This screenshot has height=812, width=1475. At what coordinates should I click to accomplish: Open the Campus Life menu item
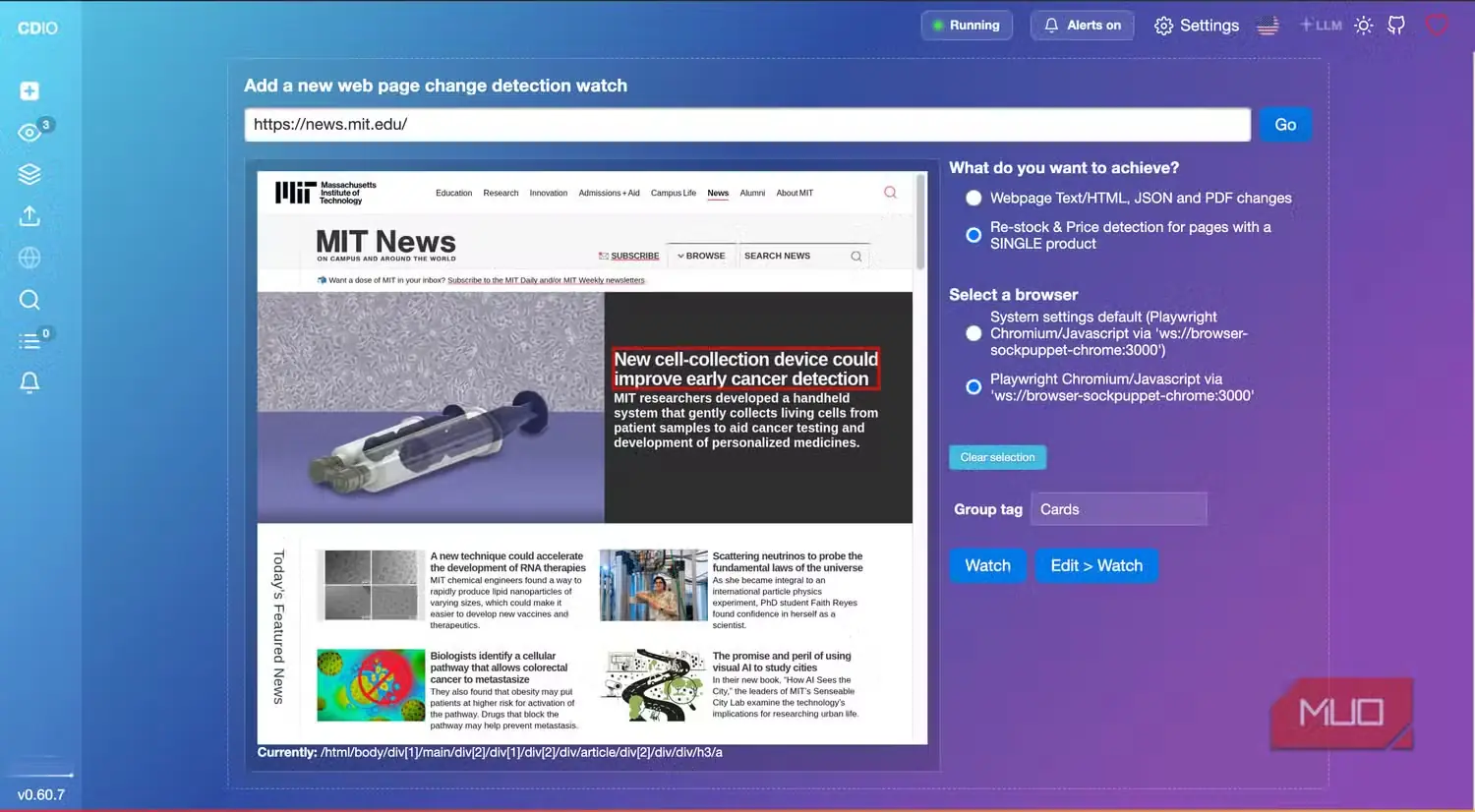[673, 193]
